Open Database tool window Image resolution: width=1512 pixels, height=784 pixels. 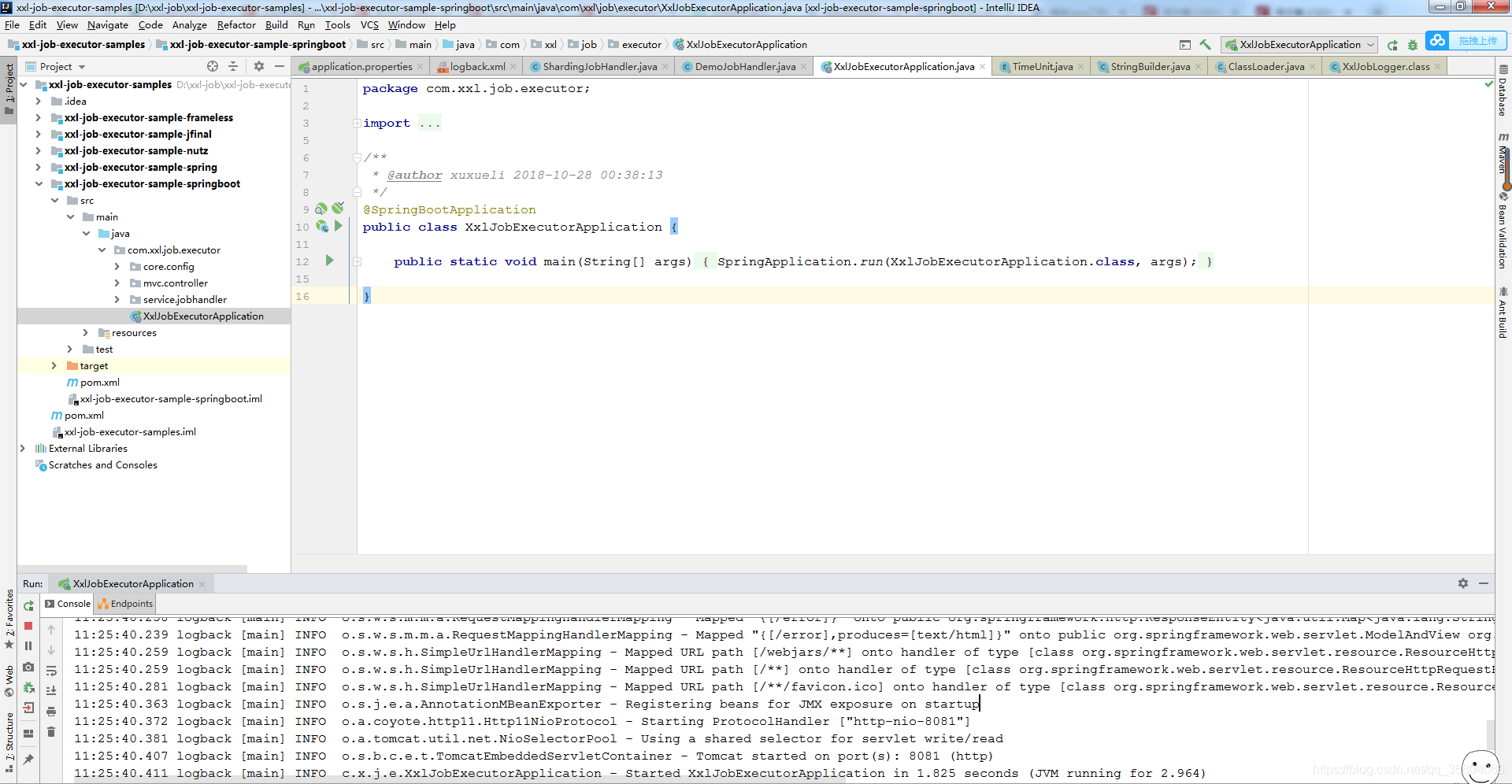pos(1503,91)
